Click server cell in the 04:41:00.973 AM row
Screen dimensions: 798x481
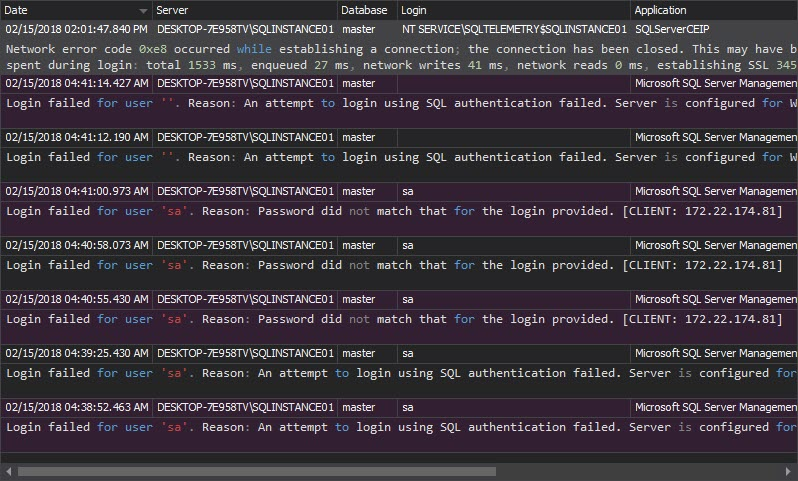click(245, 191)
